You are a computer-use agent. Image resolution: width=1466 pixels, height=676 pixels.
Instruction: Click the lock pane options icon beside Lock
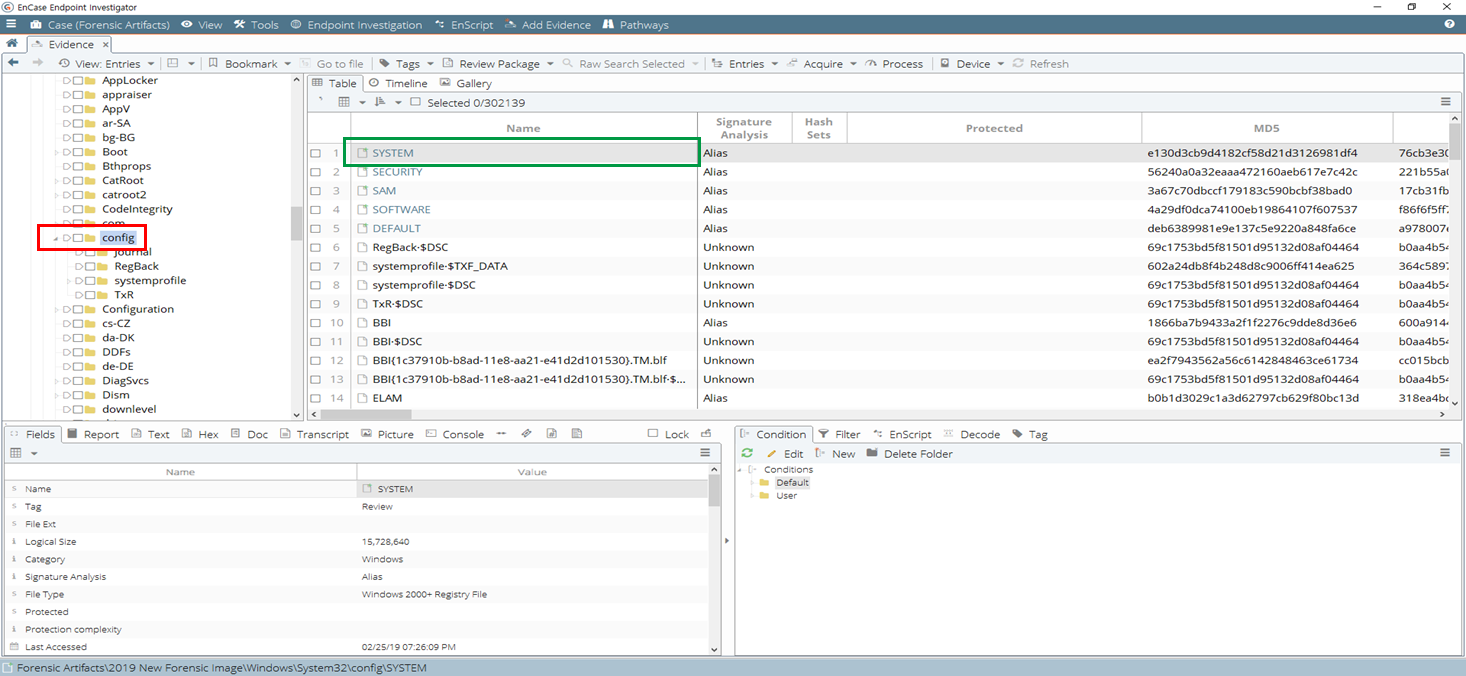tap(706, 434)
